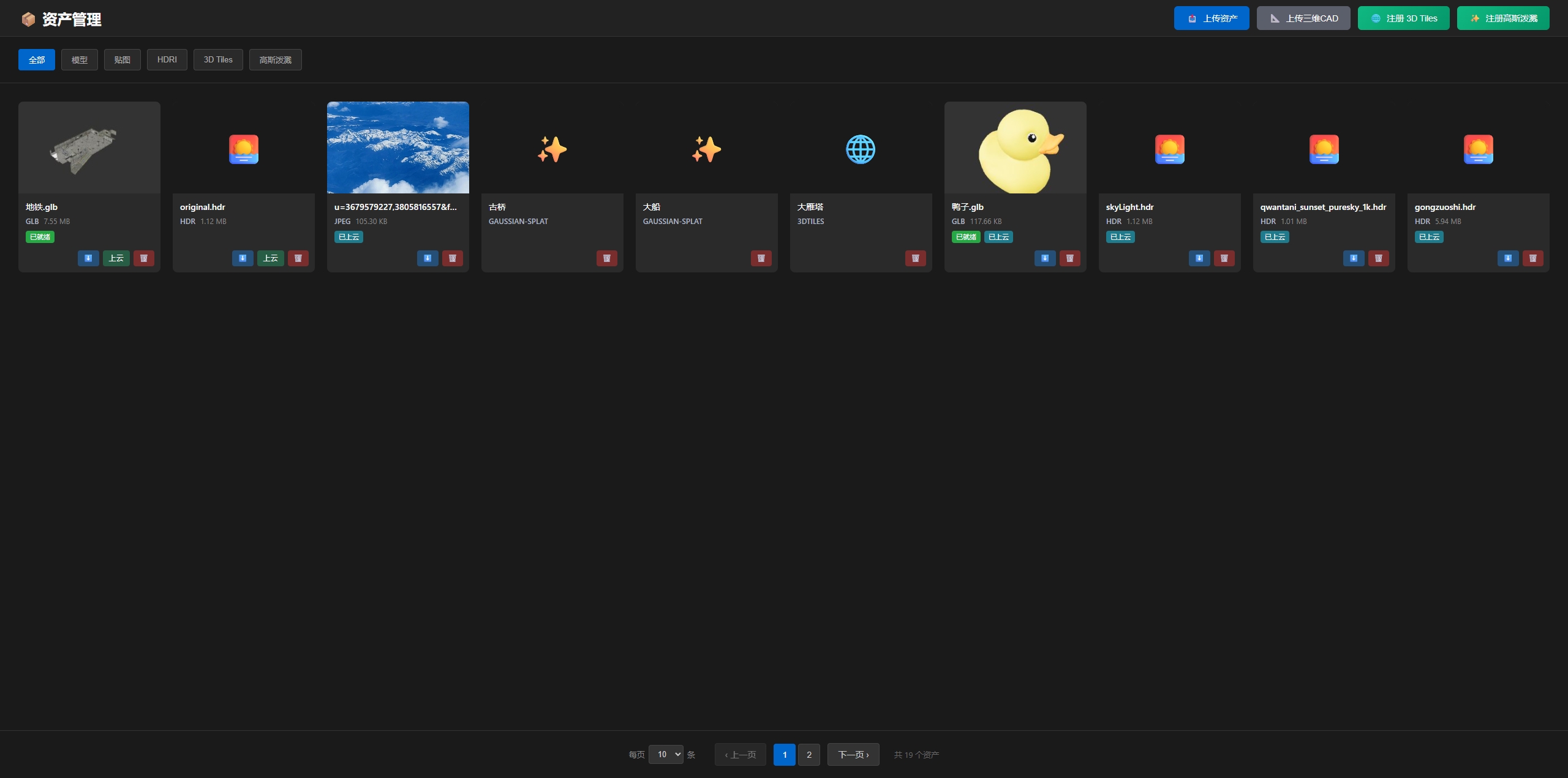Click the 资产管理 package icon
The height and width of the screenshot is (778, 1568).
click(x=28, y=20)
